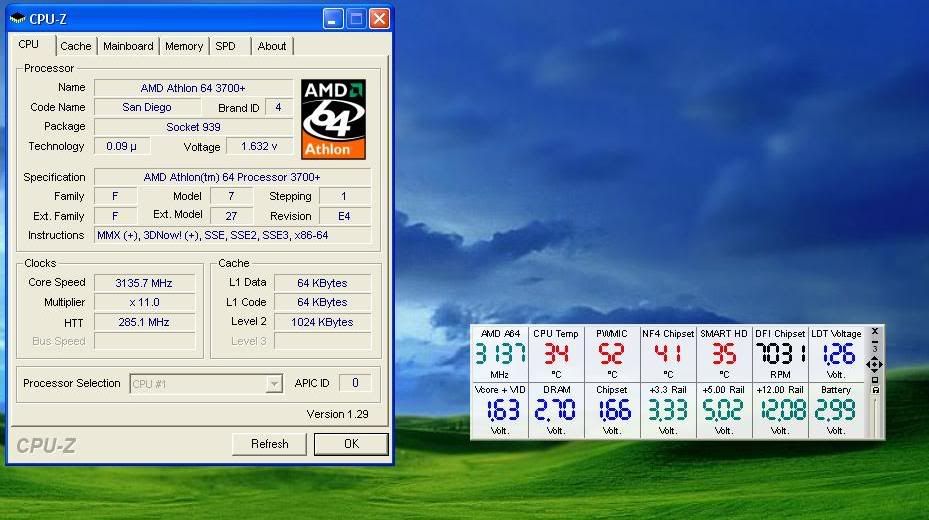Click the PWMIC 52 °C readout
The height and width of the screenshot is (520, 929).
(611, 354)
